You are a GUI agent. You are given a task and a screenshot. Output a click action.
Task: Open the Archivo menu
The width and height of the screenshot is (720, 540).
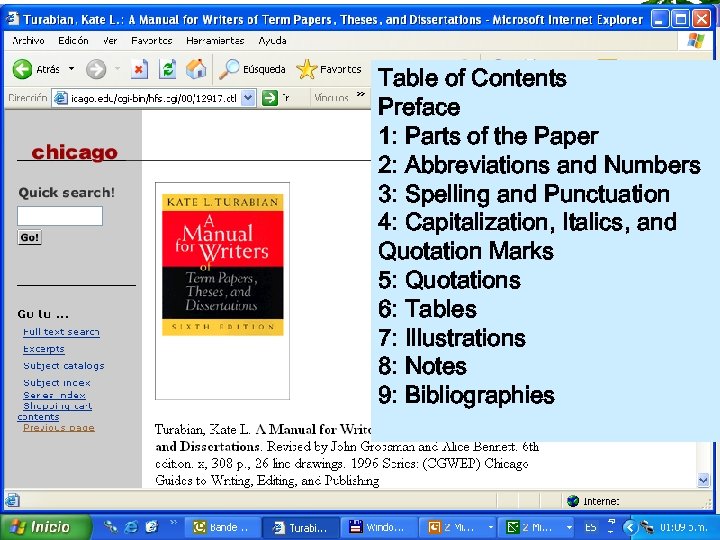(28, 40)
